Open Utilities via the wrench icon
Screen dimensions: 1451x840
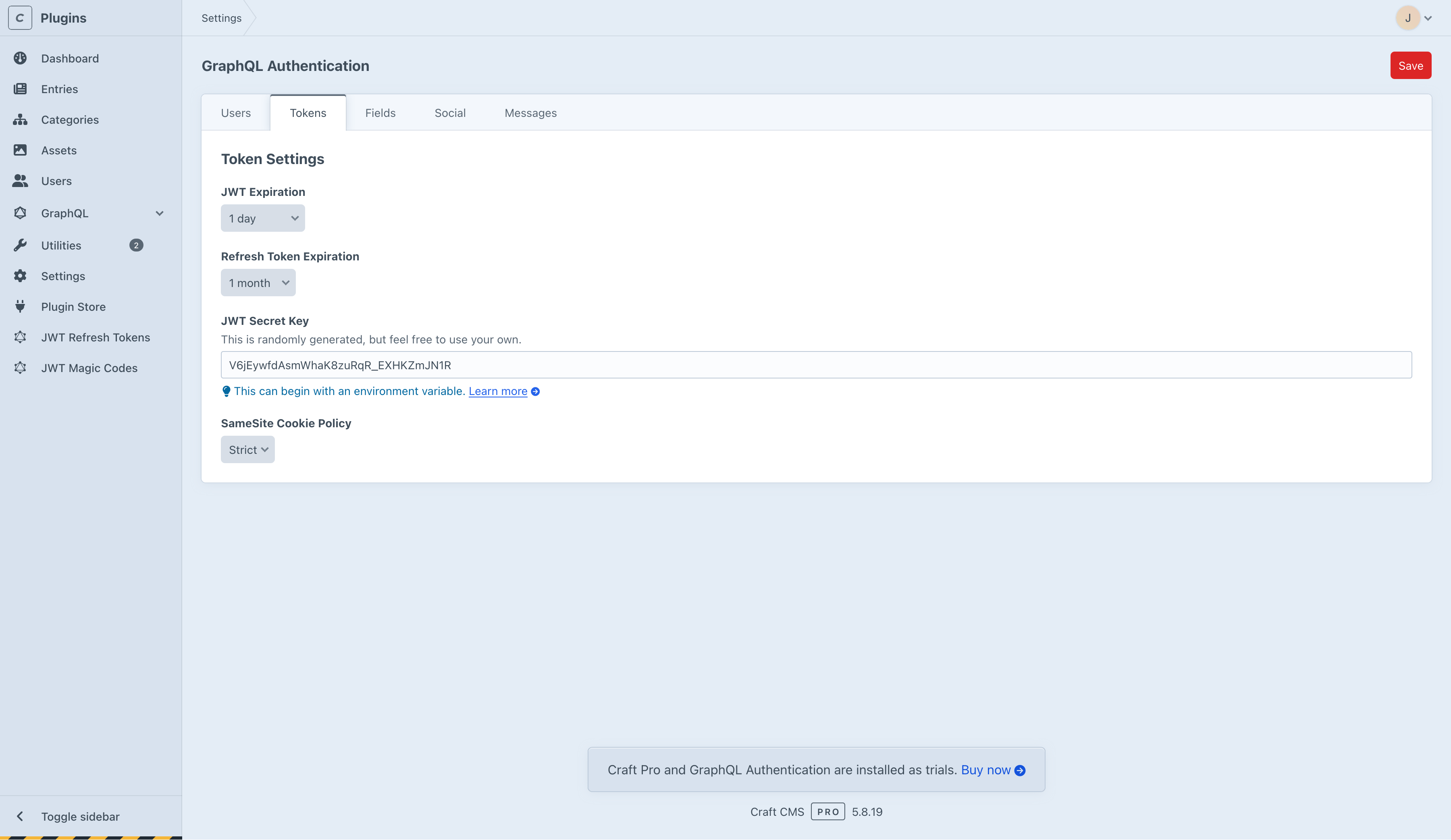[20, 245]
